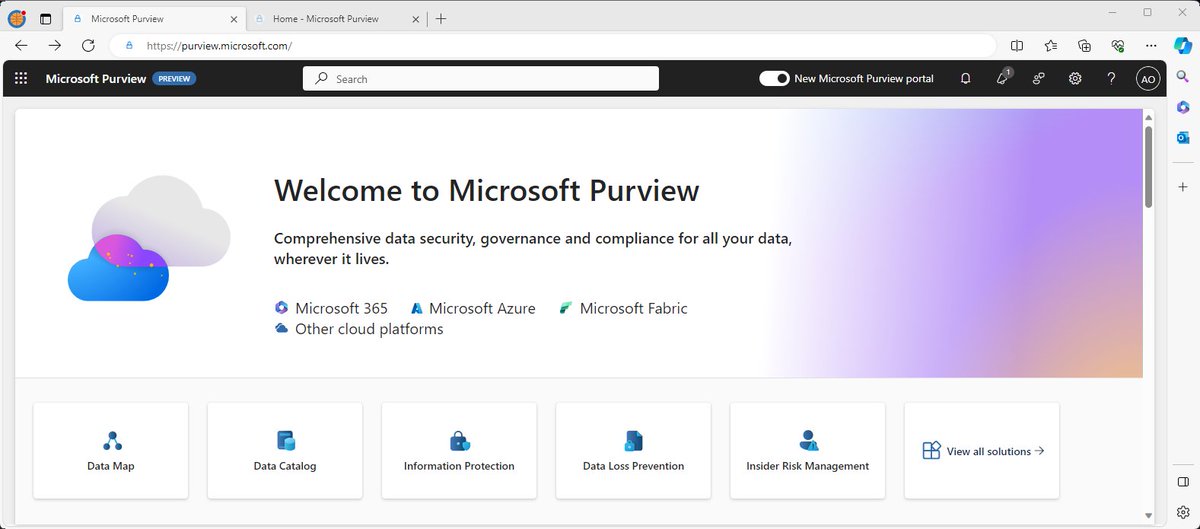Click Microsoft Purview header title

coord(96,79)
